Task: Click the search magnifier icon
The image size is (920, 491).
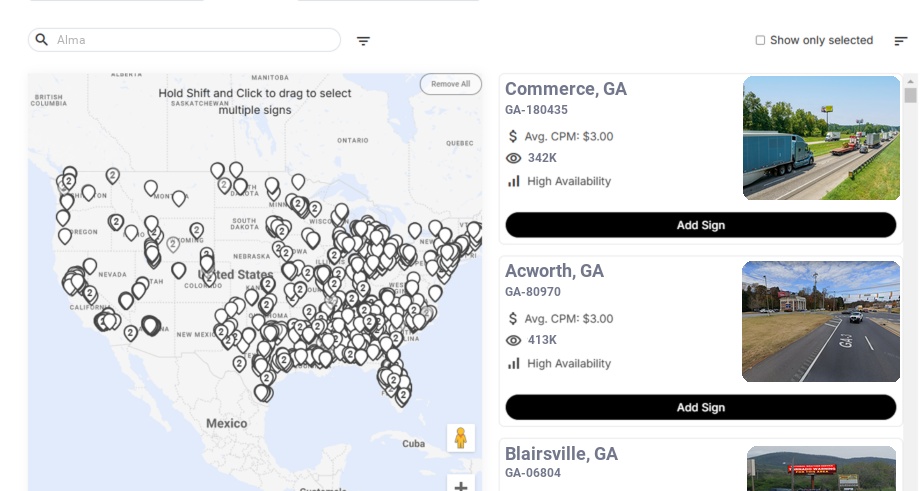Action: coord(42,40)
